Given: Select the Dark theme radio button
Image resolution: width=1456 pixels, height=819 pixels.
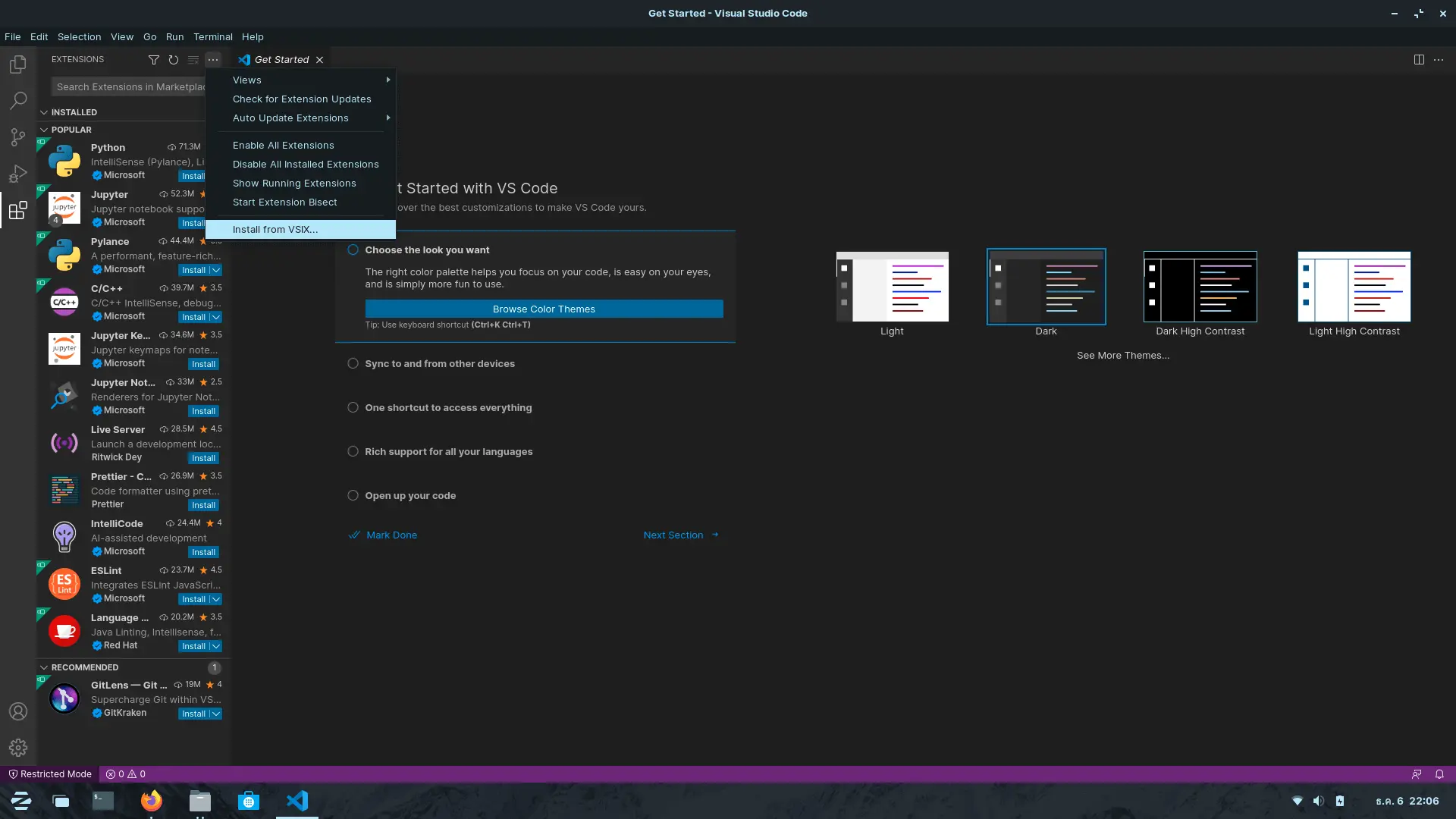Looking at the screenshot, I should [1046, 285].
